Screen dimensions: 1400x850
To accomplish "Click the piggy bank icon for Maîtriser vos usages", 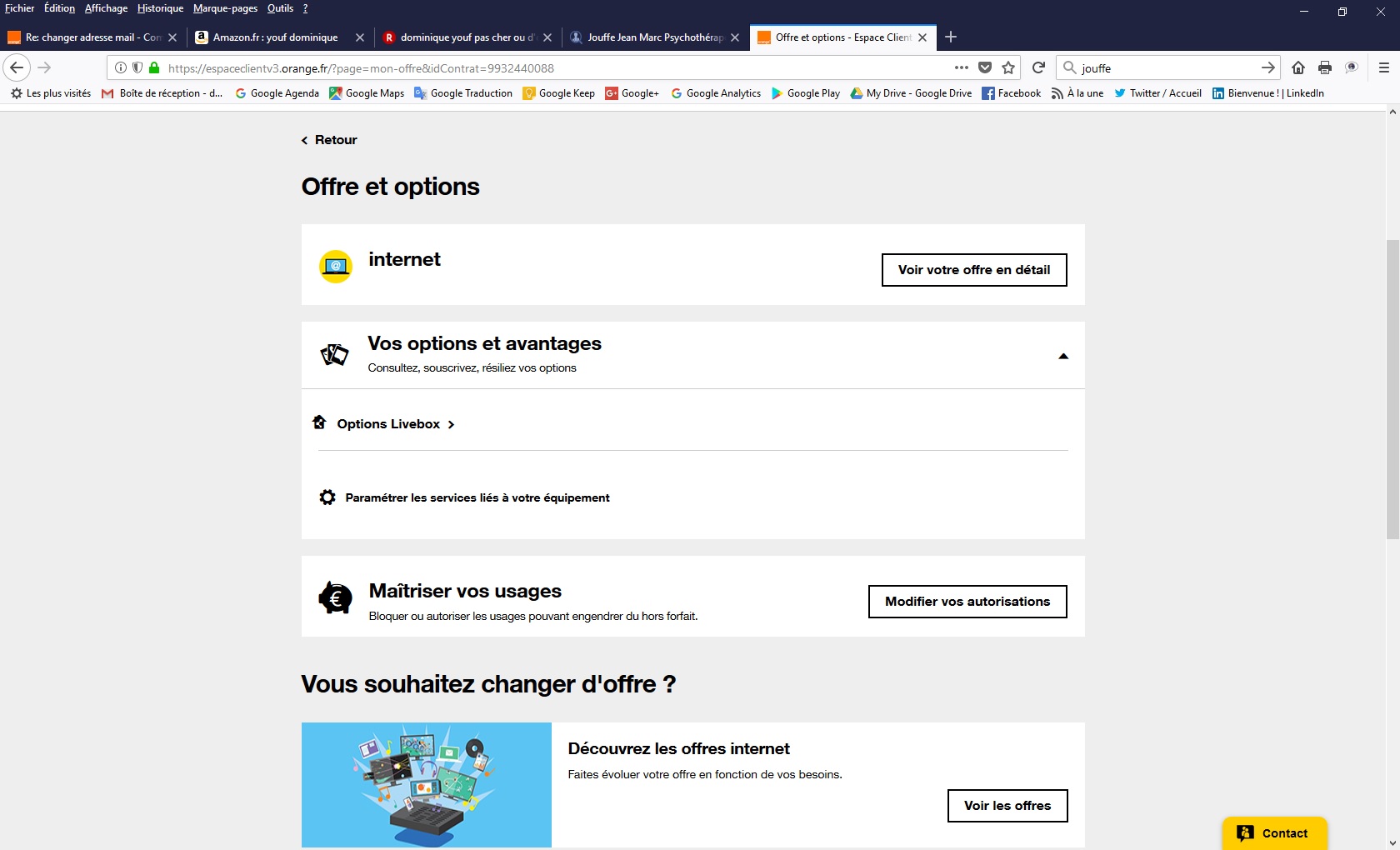I will point(336,597).
